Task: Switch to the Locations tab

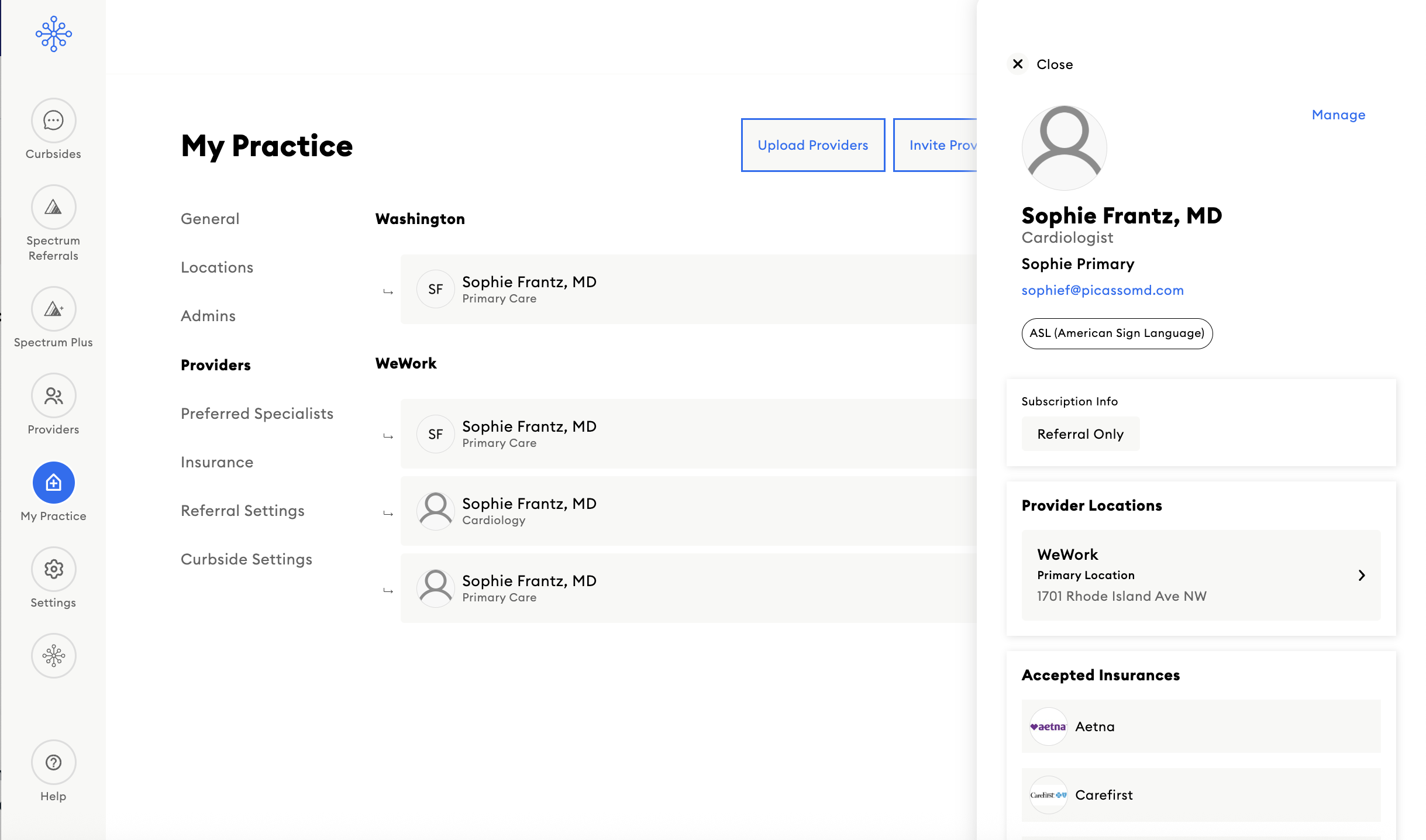Action: tap(216, 267)
